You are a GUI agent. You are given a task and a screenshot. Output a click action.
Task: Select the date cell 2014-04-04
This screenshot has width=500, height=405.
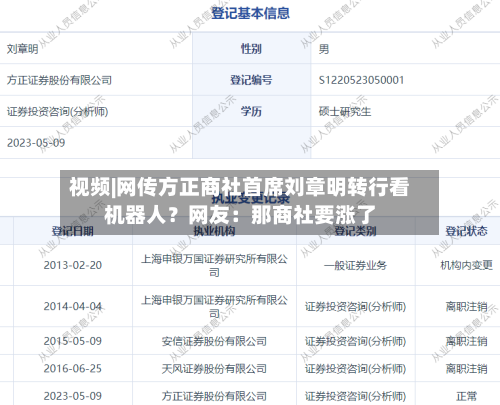73,306
